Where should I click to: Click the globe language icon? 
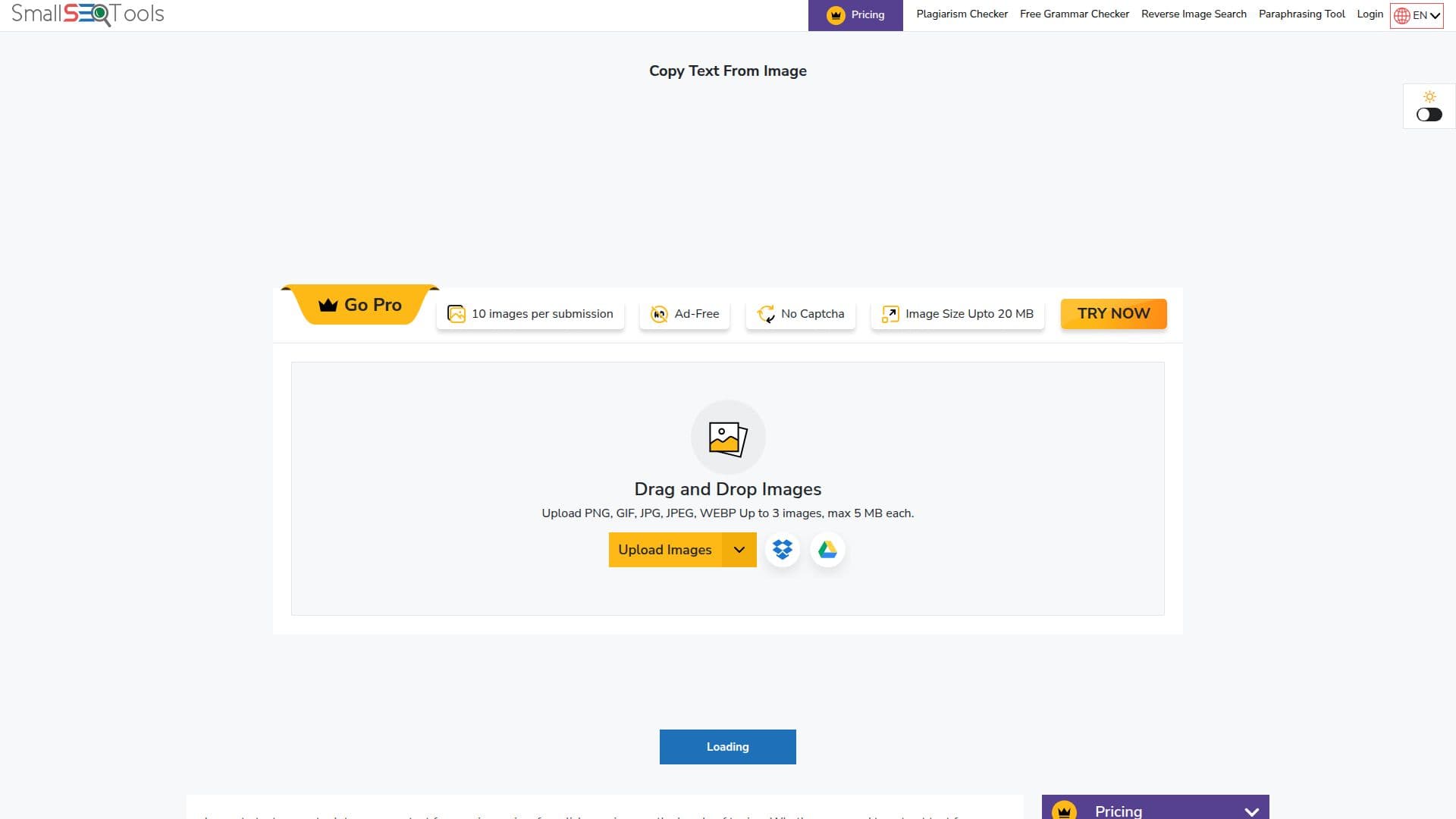[x=1402, y=16]
